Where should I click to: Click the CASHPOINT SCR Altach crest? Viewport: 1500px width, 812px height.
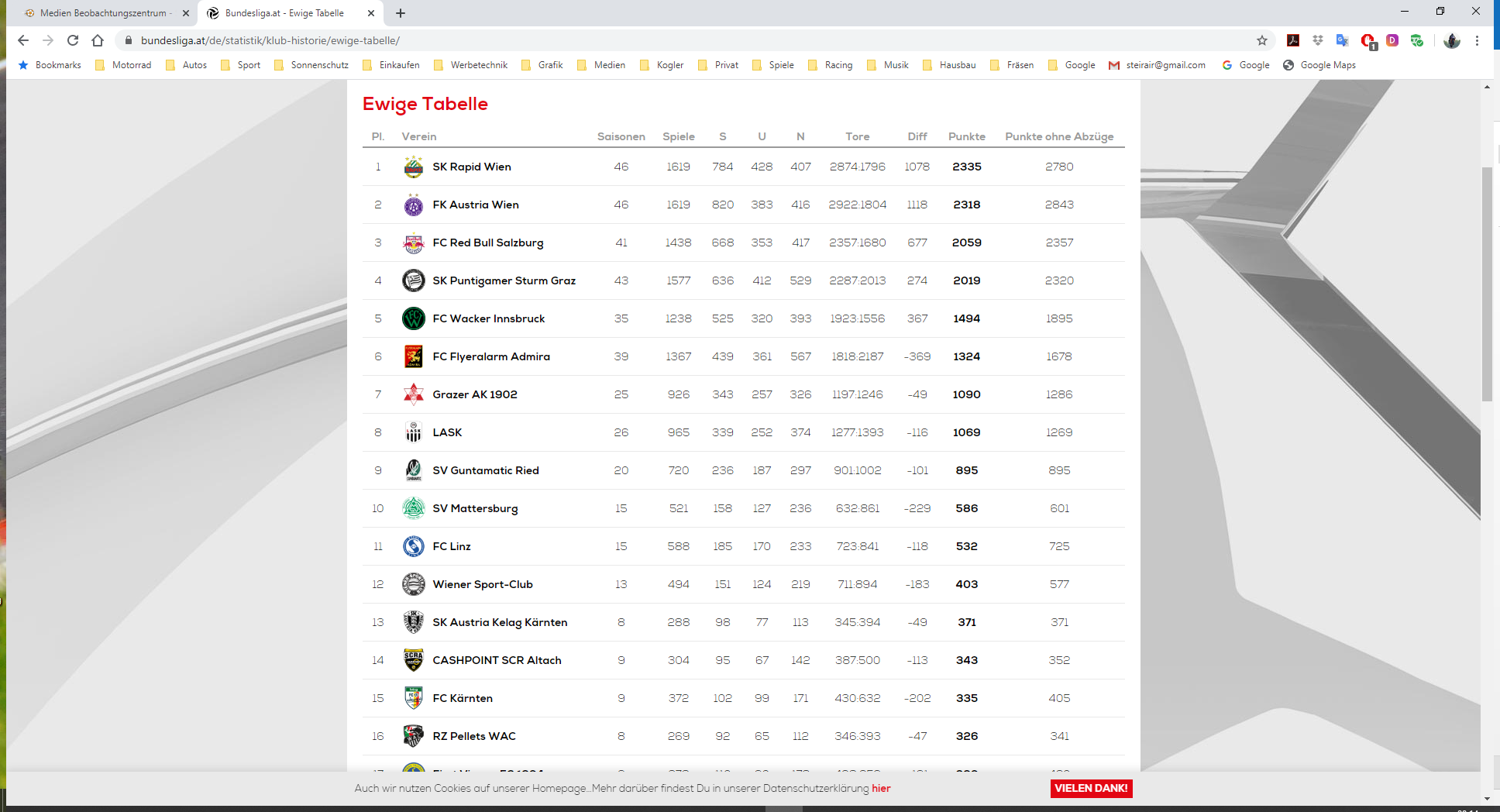coord(414,660)
